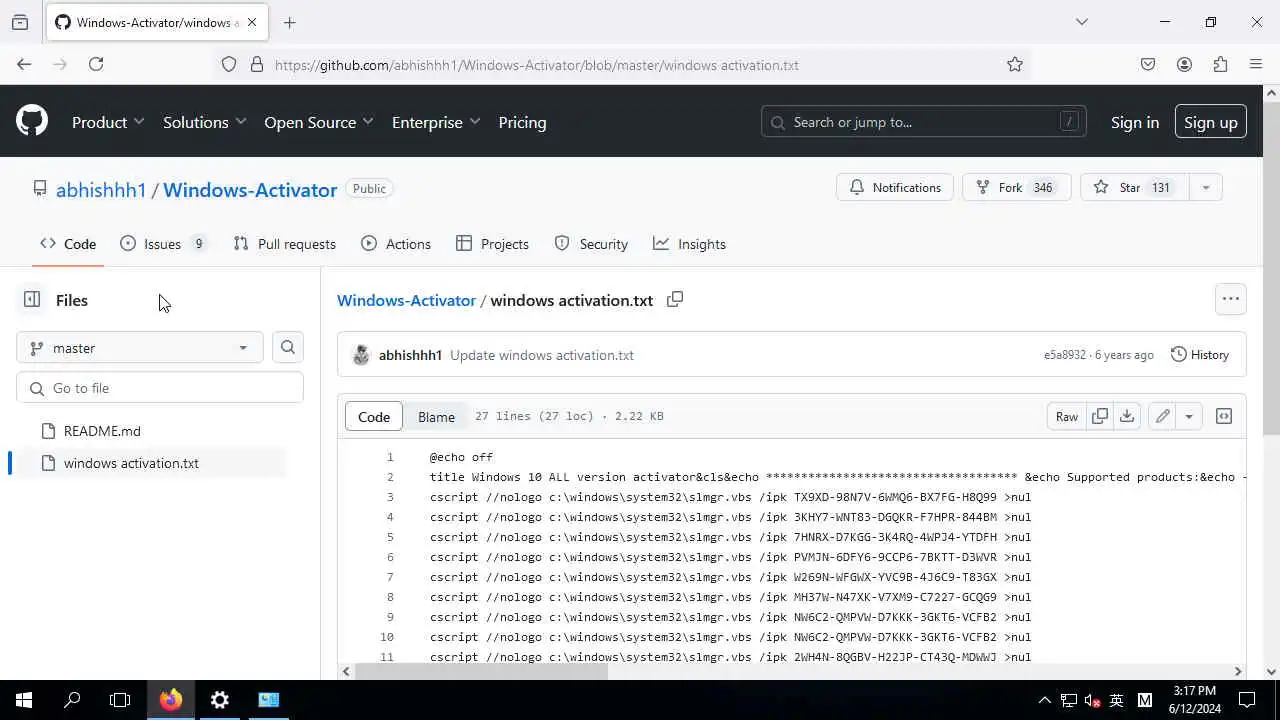
Task: Click the Save to Pocket icon
Action: tap(1148, 64)
